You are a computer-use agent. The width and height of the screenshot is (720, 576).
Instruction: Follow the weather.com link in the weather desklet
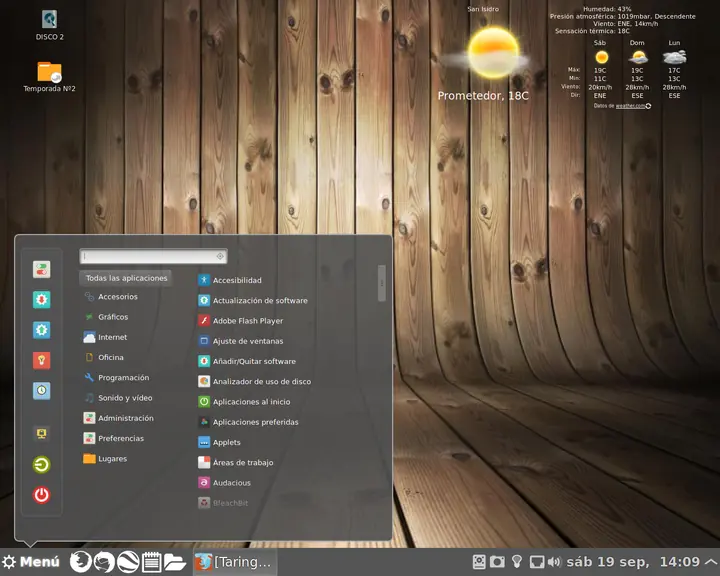click(630, 106)
